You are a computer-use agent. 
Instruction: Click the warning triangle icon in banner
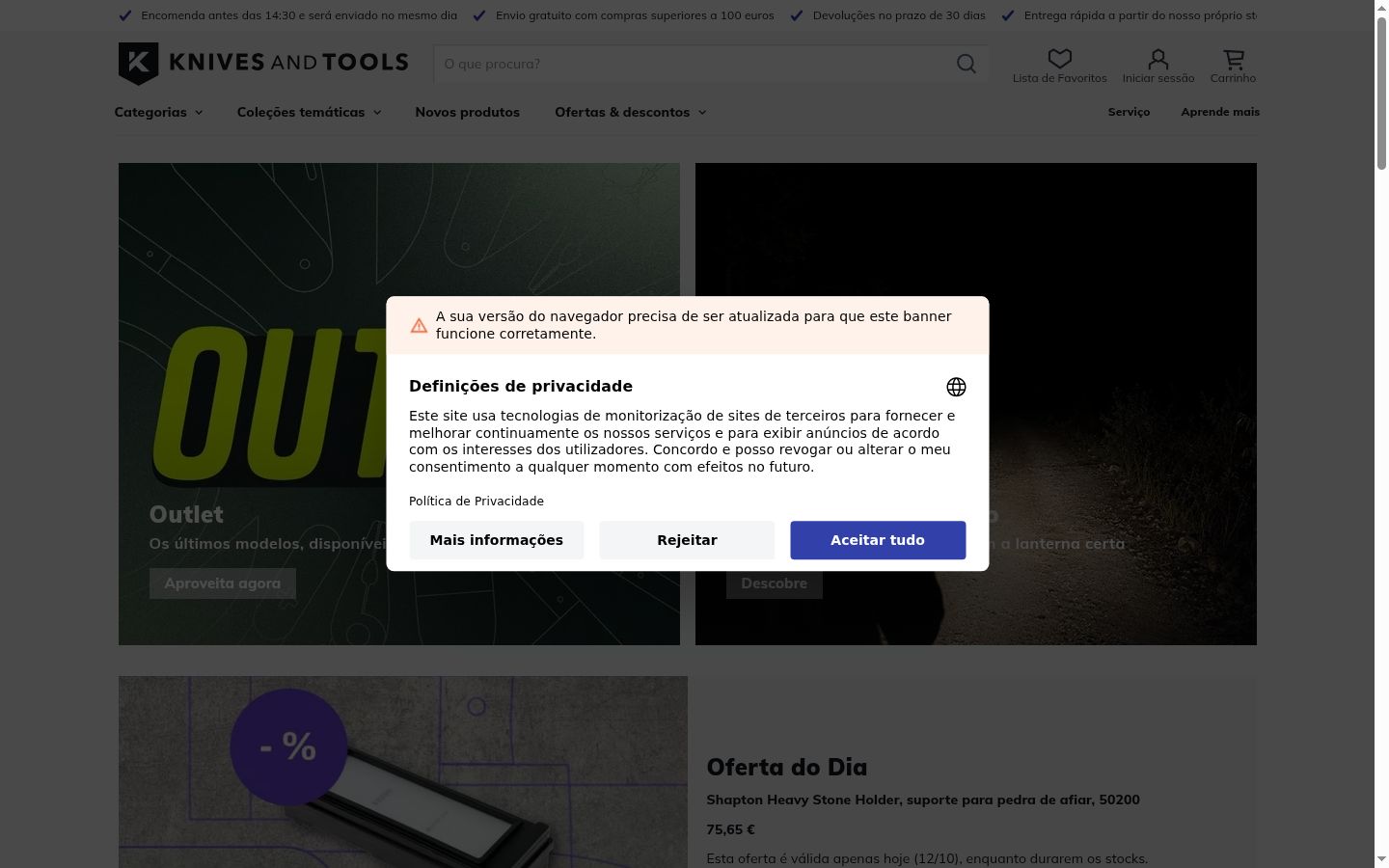pos(419,326)
